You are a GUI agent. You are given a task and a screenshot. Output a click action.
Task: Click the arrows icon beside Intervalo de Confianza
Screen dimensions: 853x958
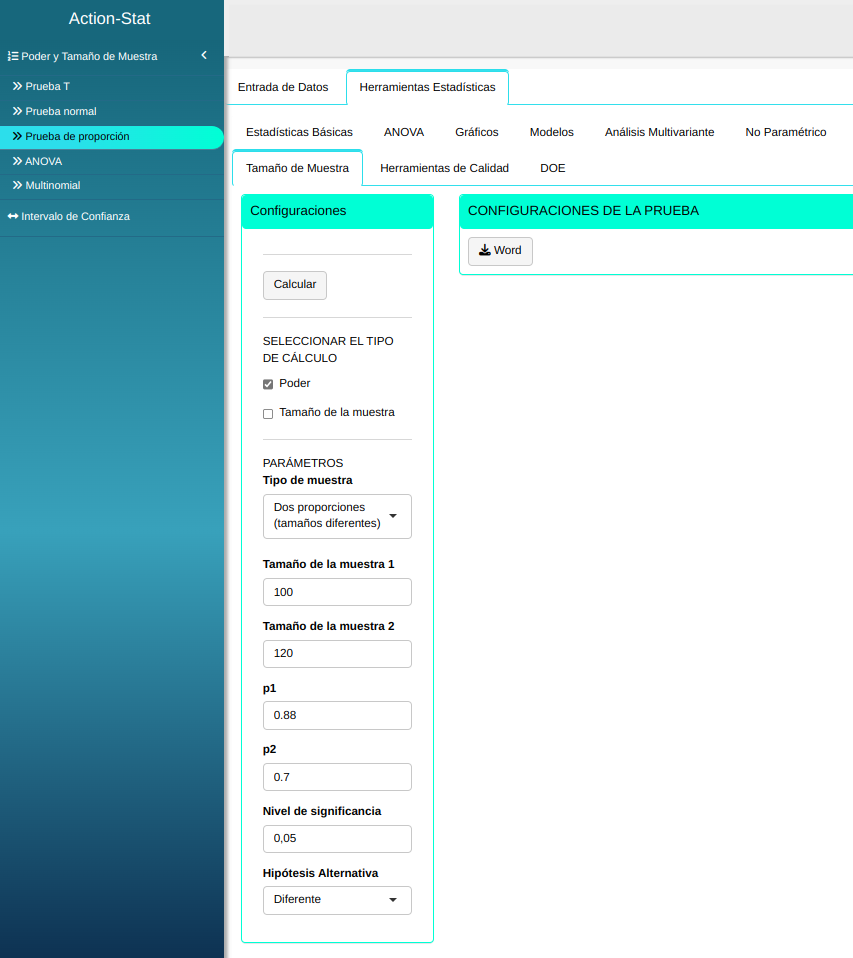(13, 216)
